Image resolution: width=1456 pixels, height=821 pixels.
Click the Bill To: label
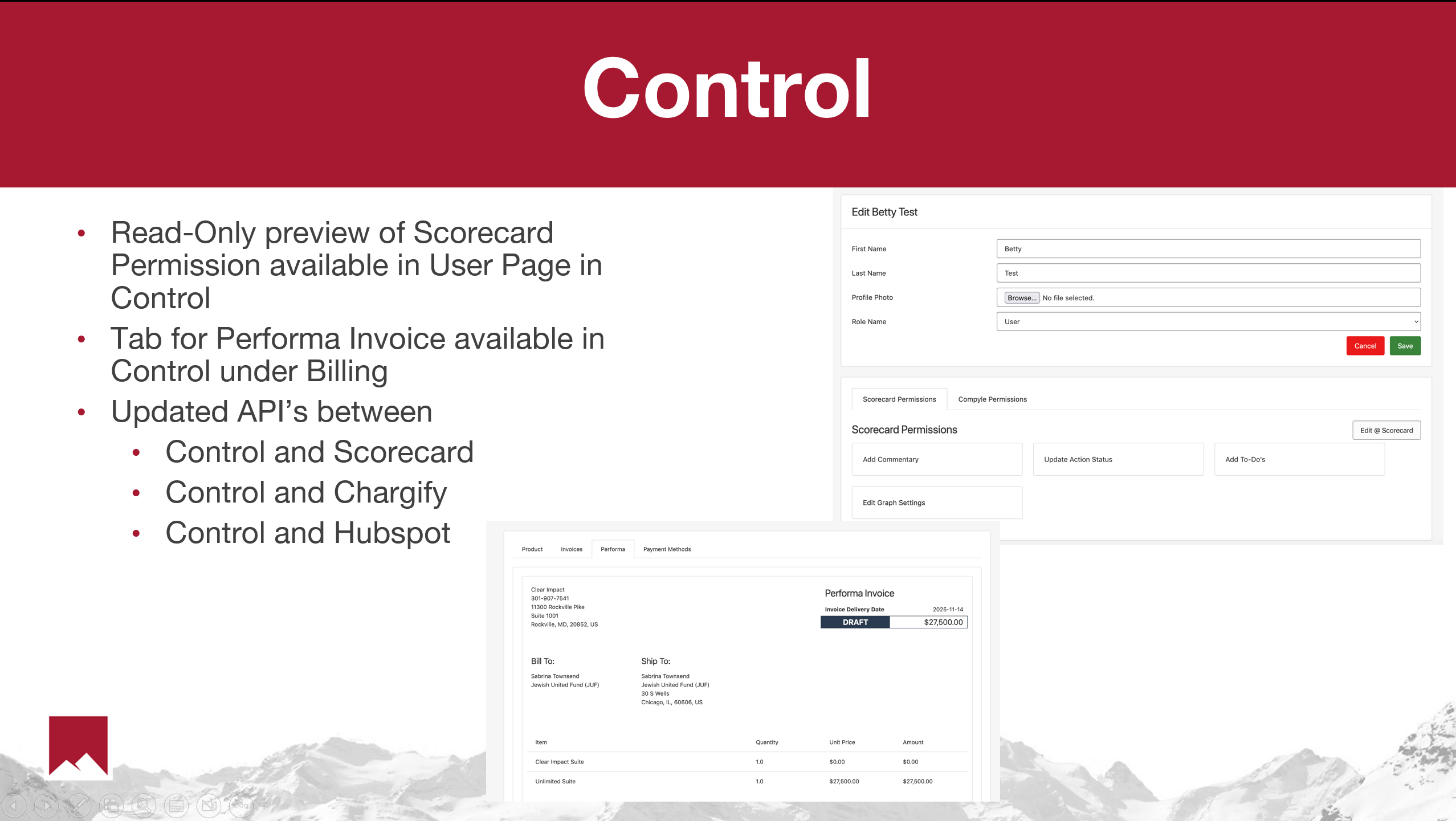pyautogui.click(x=543, y=661)
